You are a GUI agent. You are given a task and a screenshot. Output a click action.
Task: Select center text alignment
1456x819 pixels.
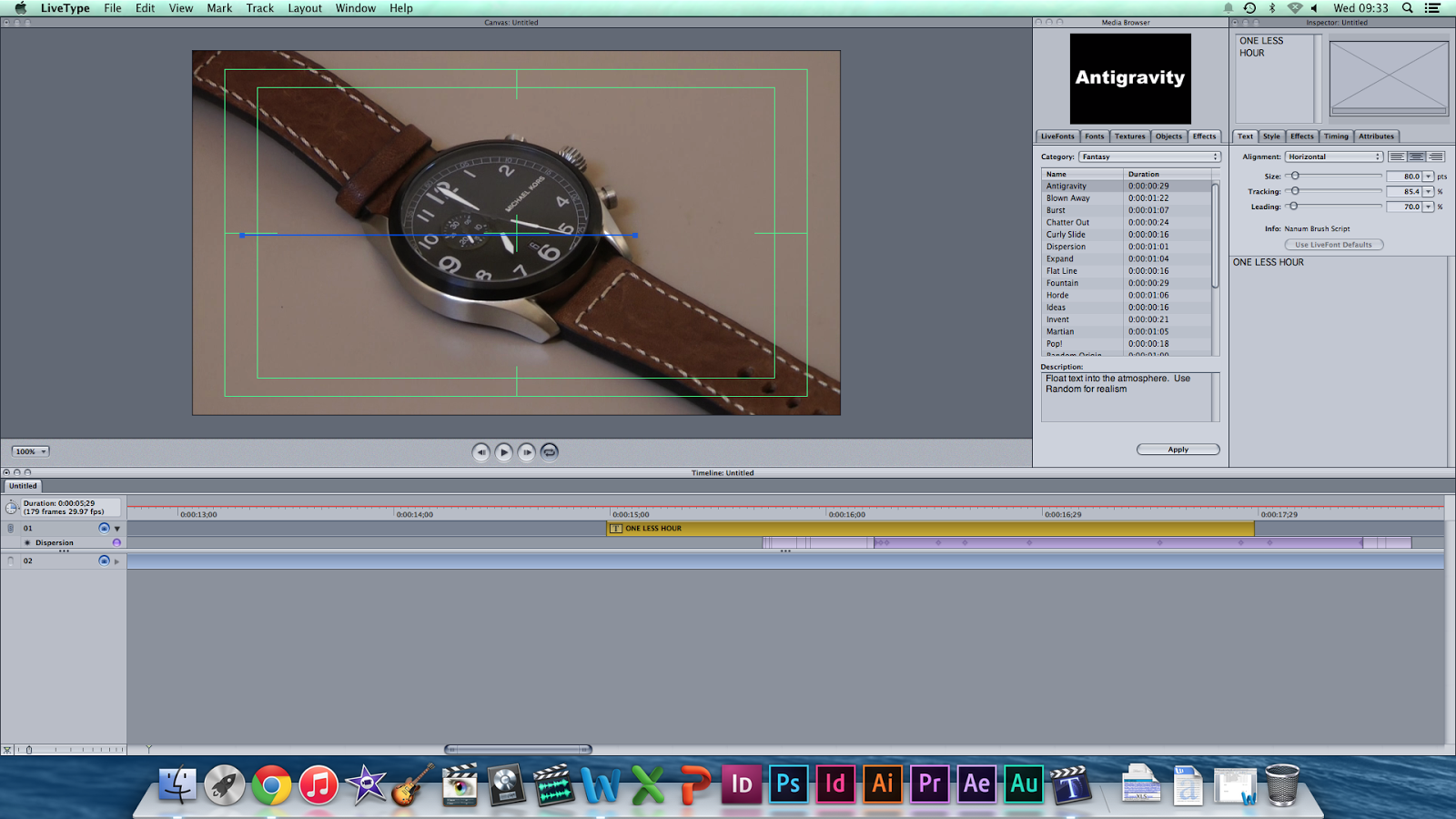click(1416, 157)
